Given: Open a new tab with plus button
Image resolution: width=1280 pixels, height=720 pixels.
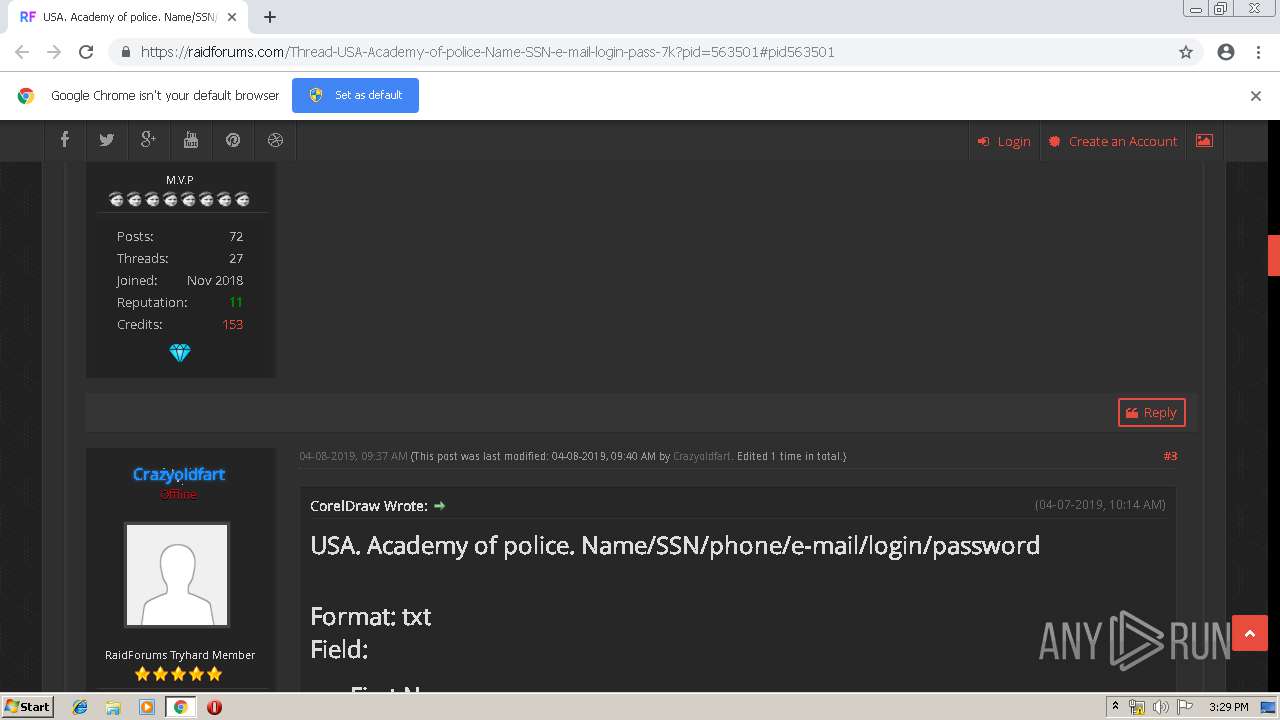Looking at the screenshot, I should 270,17.
